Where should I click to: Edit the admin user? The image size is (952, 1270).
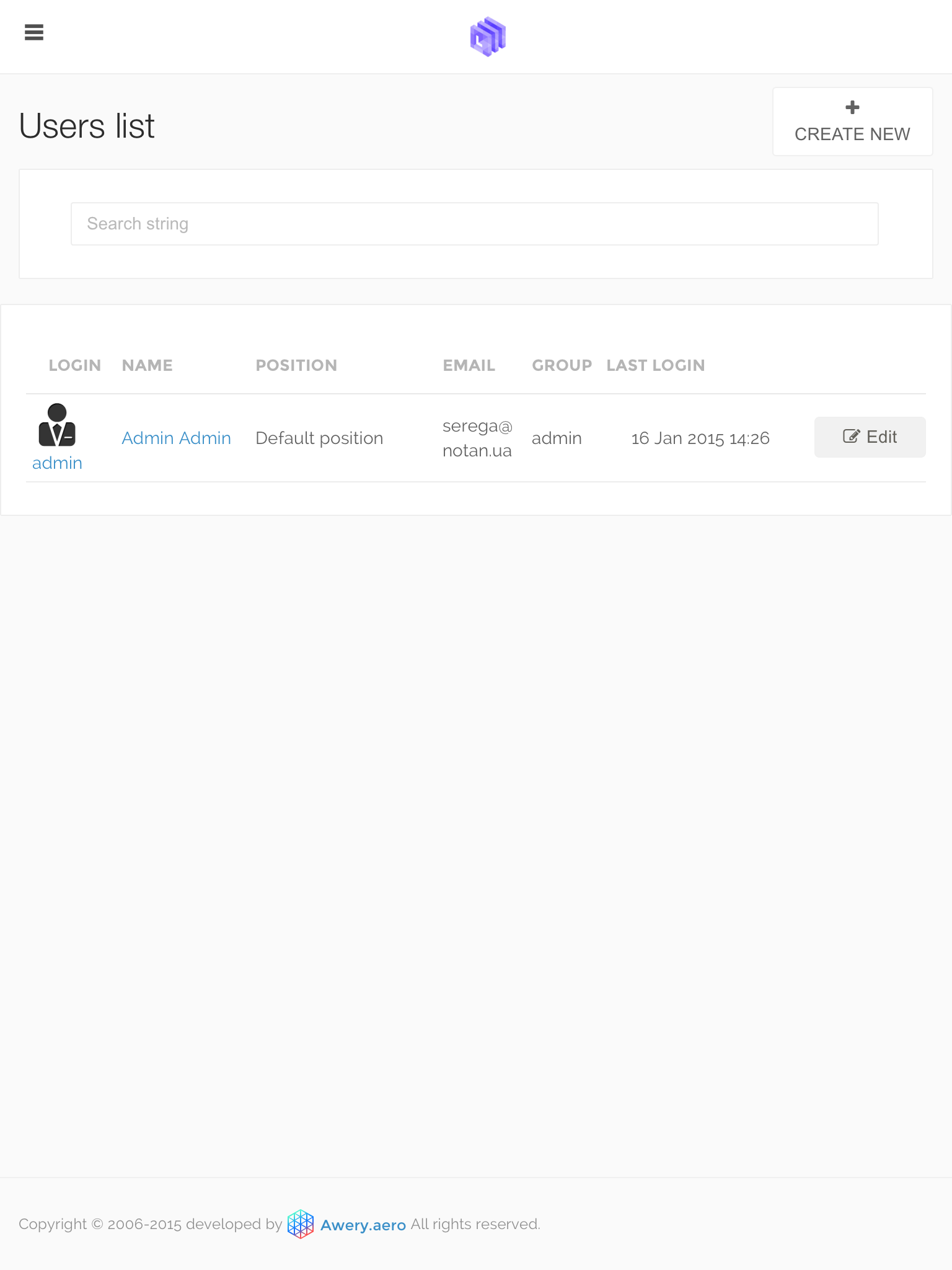point(870,437)
